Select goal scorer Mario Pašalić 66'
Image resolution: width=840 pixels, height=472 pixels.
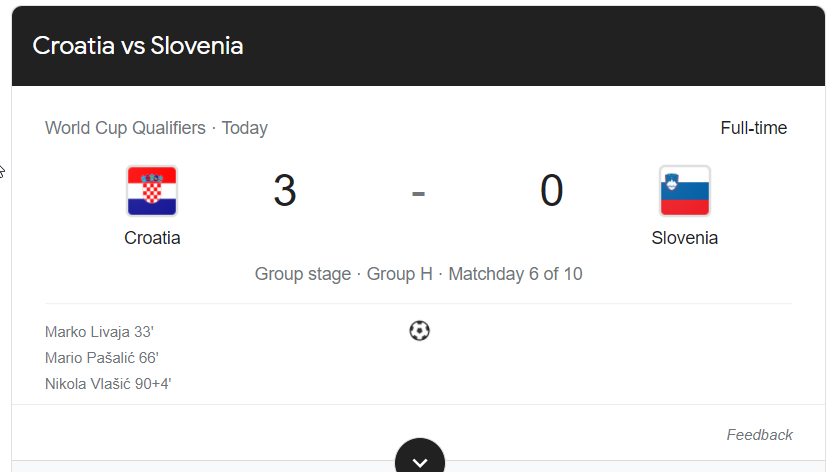[102, 358]
